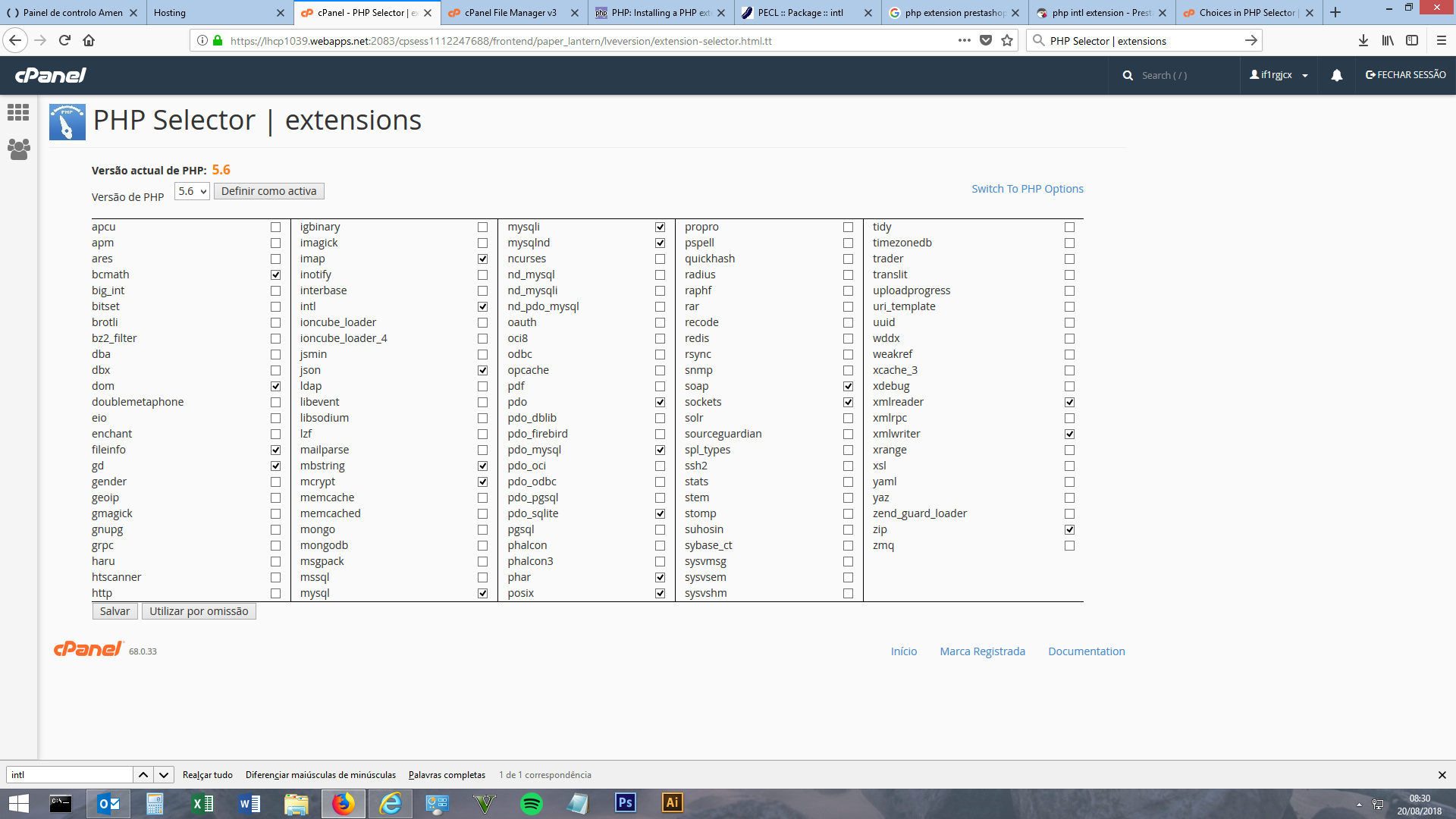Image resolution: width=1456 pixels, height=819 pixels.
Task: Bookmark page with the star icon
Action: [1007, 40]
